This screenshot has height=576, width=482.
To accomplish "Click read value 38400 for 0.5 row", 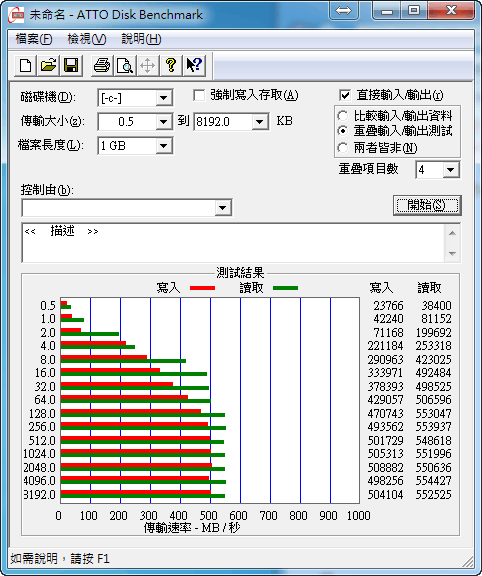I will click(436, 306).
